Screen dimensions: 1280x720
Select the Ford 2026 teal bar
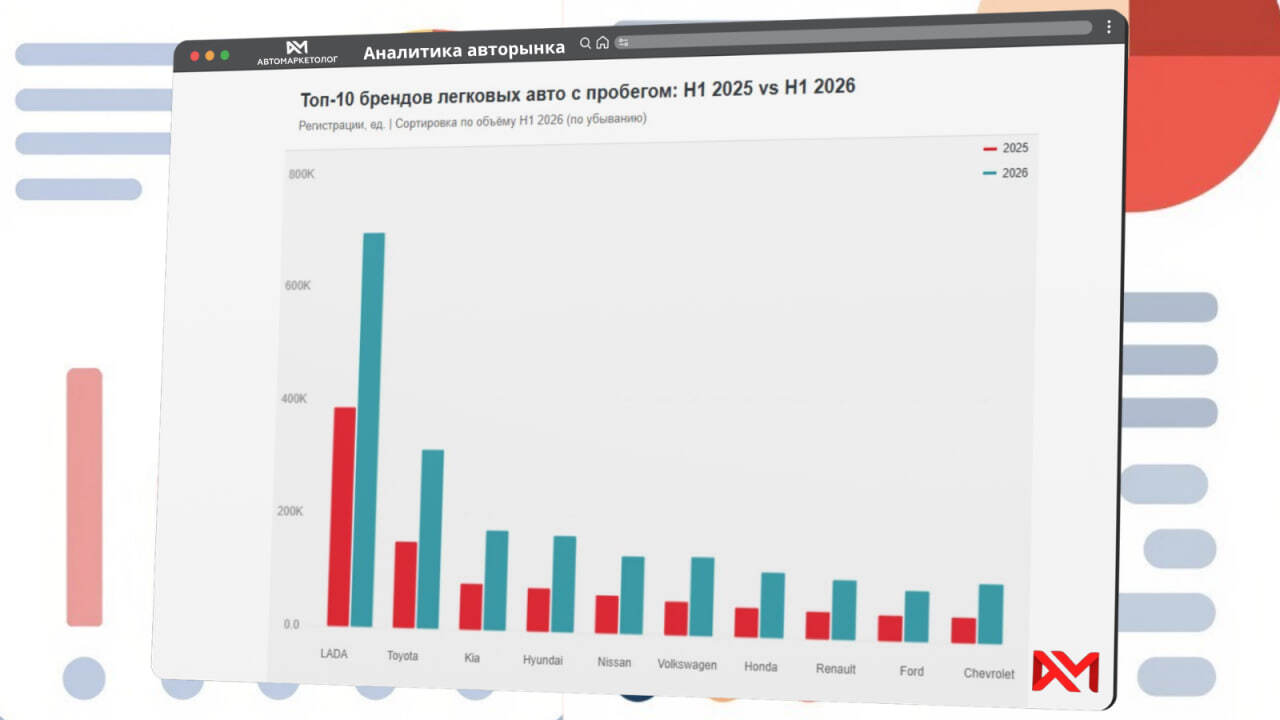tap(916, 617)
